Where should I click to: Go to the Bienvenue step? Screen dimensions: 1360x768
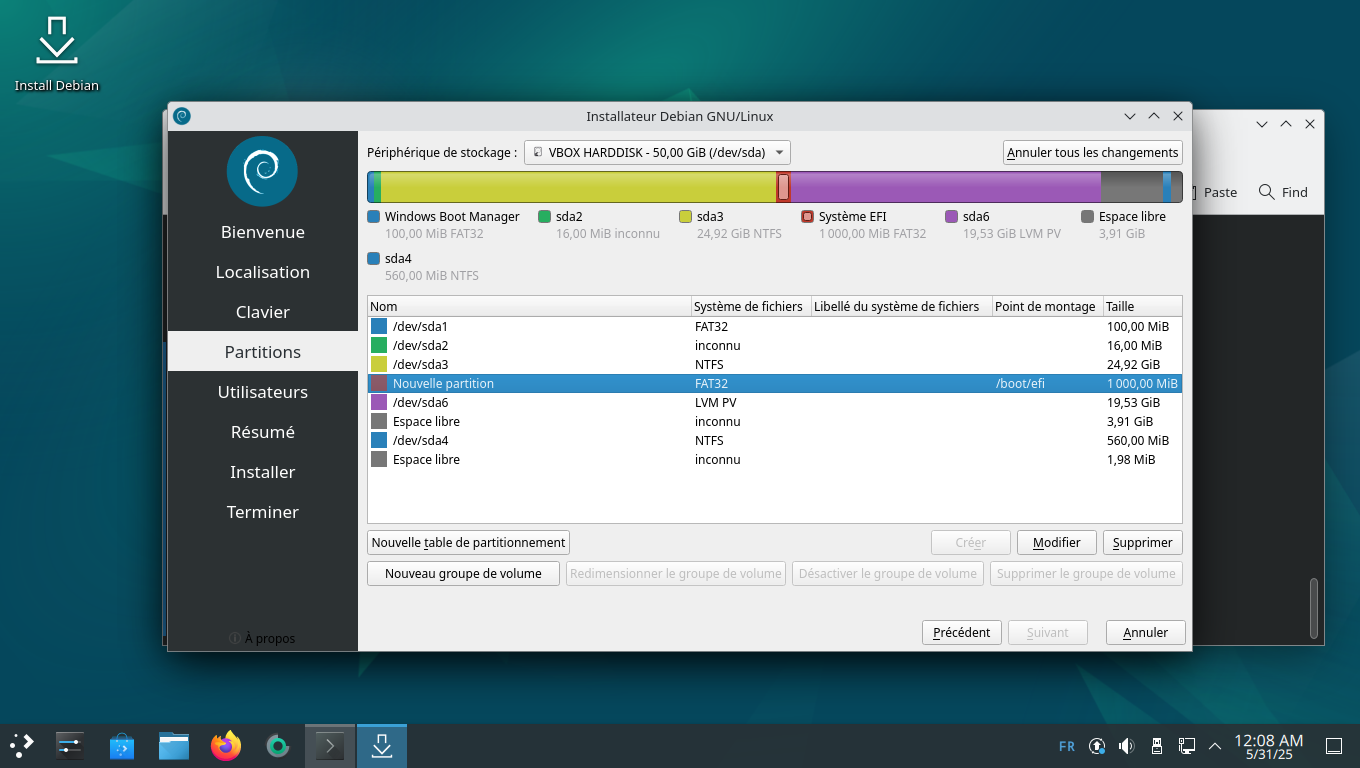263,232
